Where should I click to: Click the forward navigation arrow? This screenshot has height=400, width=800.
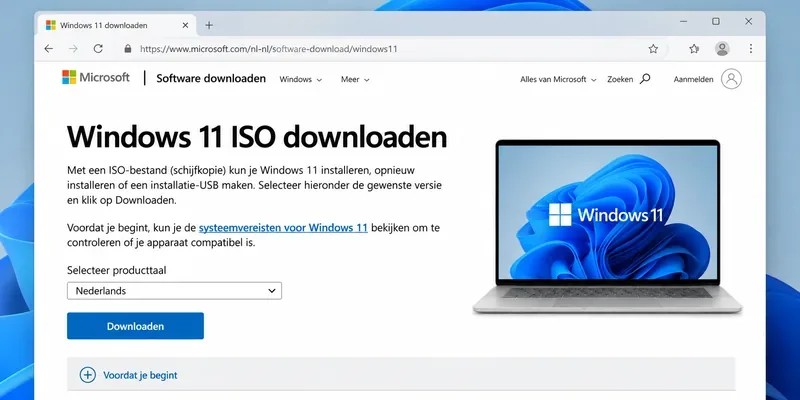73,49
